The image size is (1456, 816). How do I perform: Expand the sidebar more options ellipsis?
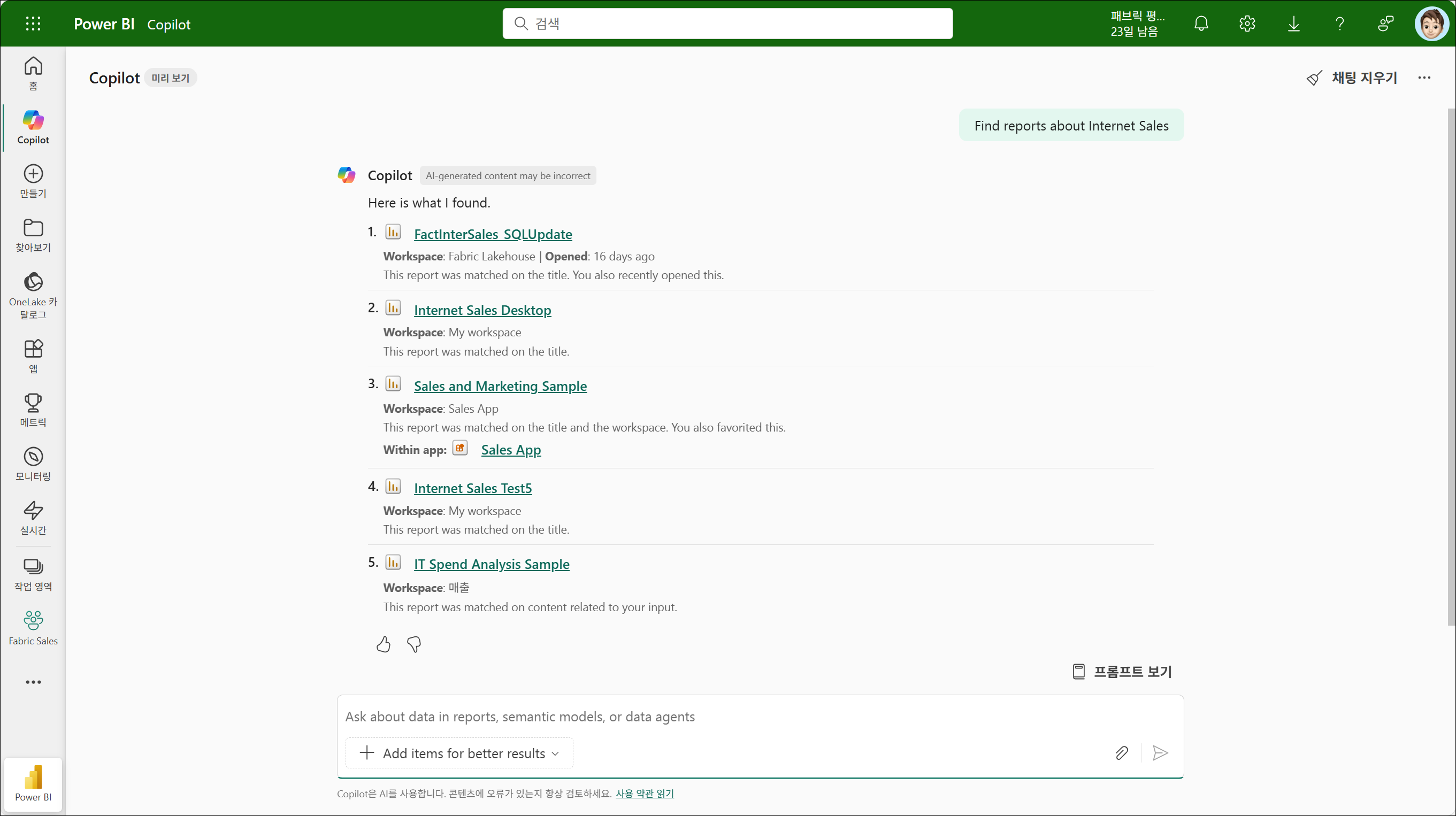tap(33, 682)
